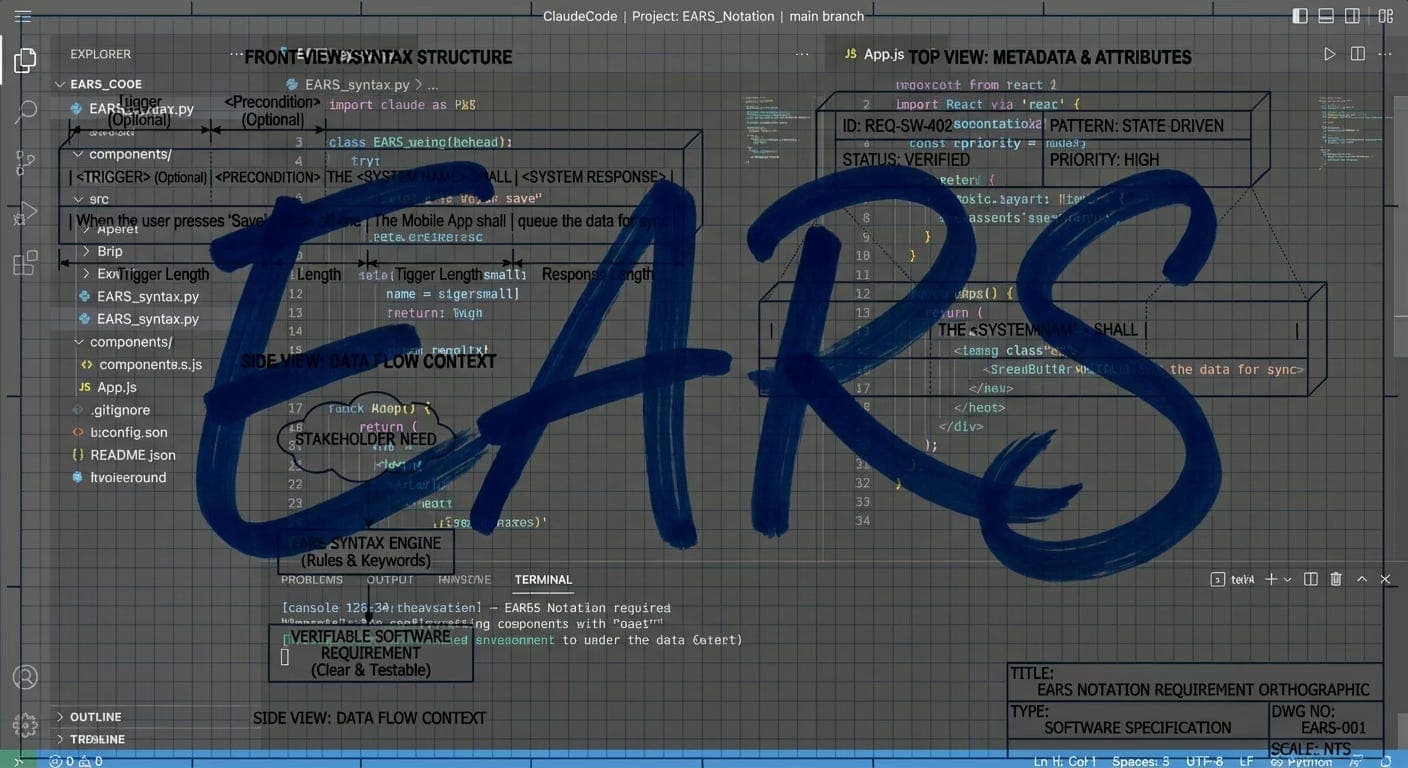Switch to the App.js editor tab
Viewport: 1408px width, 768px height.
tap(884, 54)
